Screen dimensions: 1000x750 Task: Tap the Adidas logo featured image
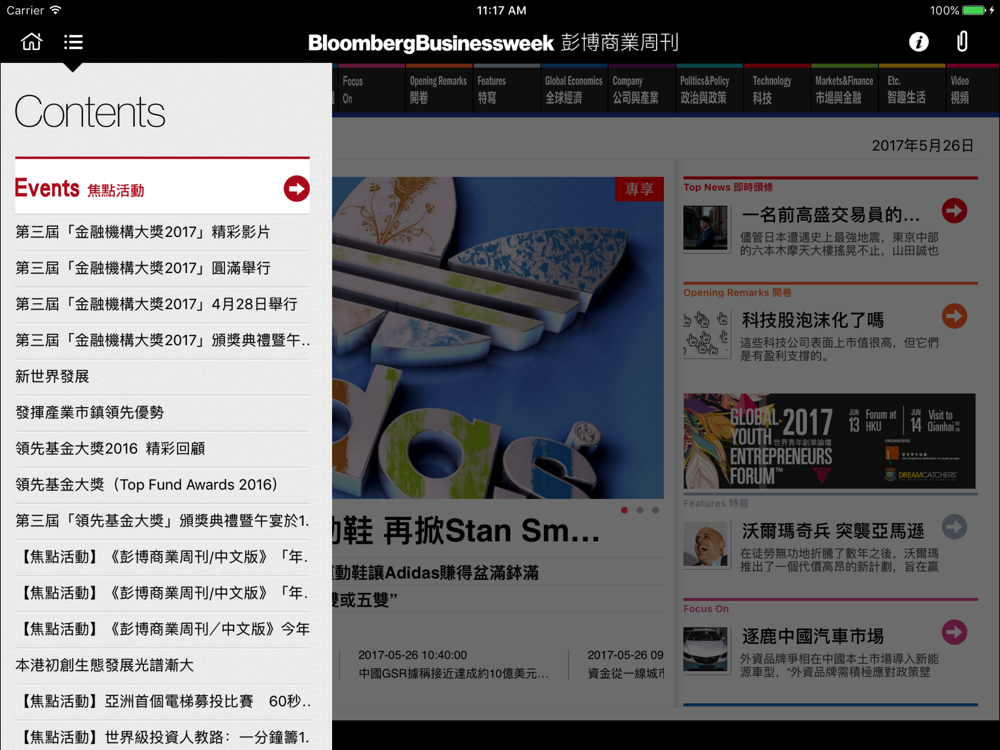[498, 338]
